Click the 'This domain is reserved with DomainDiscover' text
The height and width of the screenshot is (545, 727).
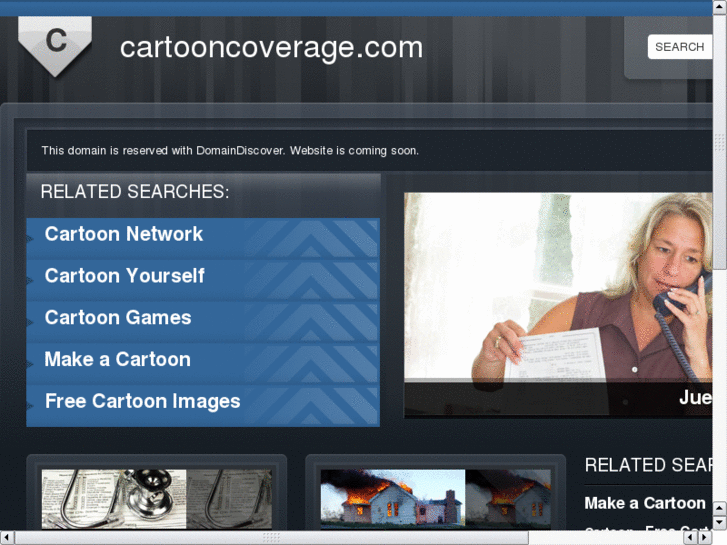[230, 151]
